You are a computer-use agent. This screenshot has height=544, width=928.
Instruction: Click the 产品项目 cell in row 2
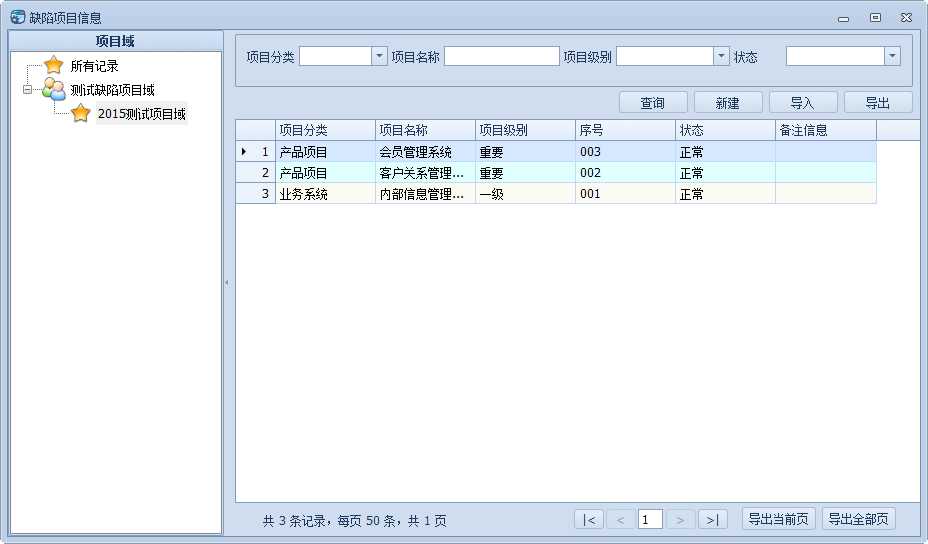(x=326, y=173)
